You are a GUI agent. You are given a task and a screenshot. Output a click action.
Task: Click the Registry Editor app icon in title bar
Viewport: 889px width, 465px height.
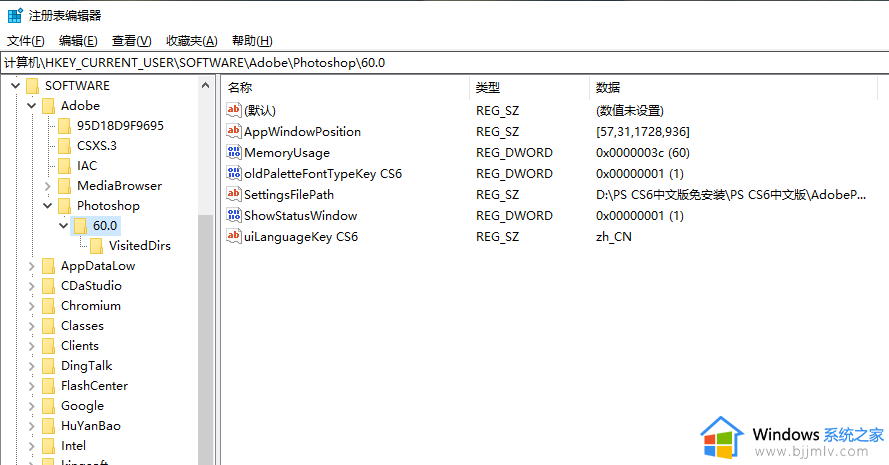15,15
